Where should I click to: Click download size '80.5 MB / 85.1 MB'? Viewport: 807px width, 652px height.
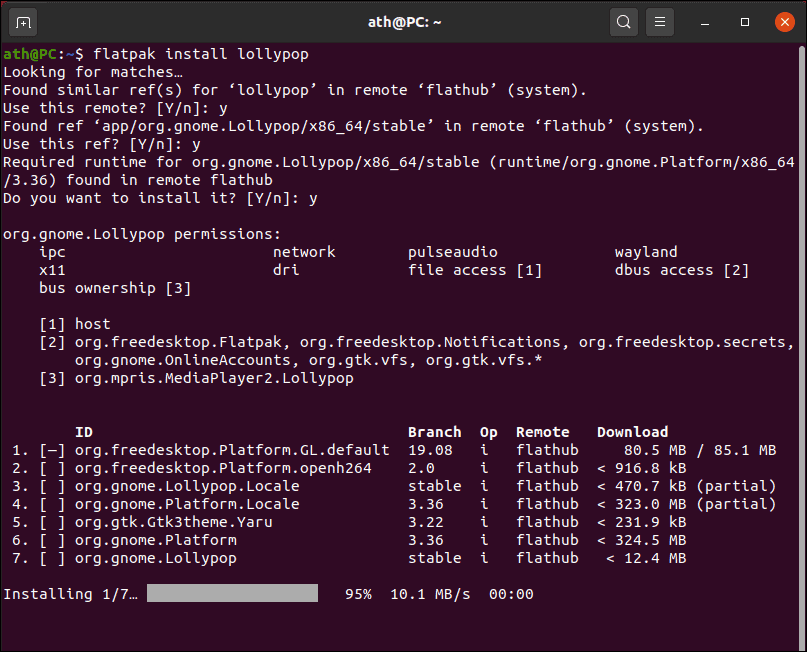point(700,450)
